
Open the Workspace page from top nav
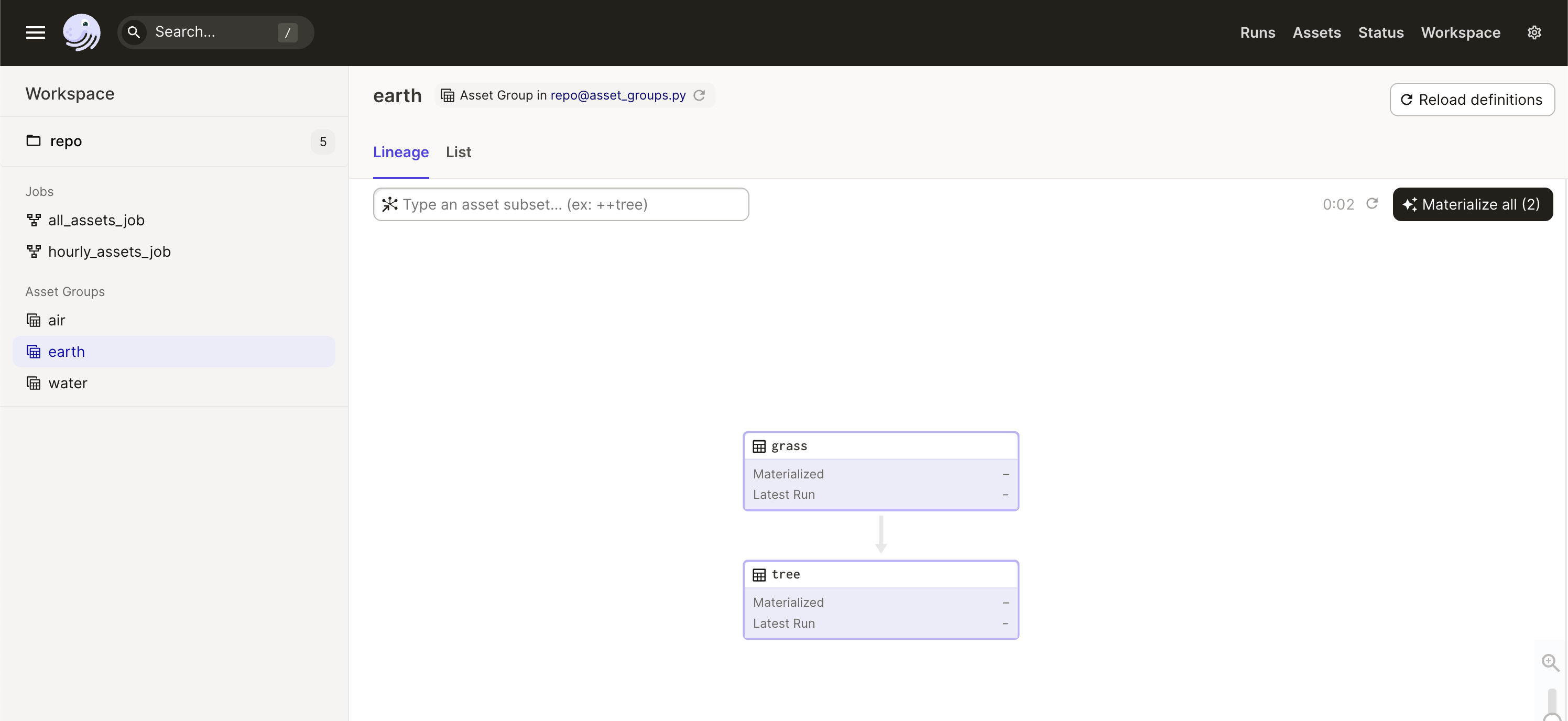[1460, 32]
